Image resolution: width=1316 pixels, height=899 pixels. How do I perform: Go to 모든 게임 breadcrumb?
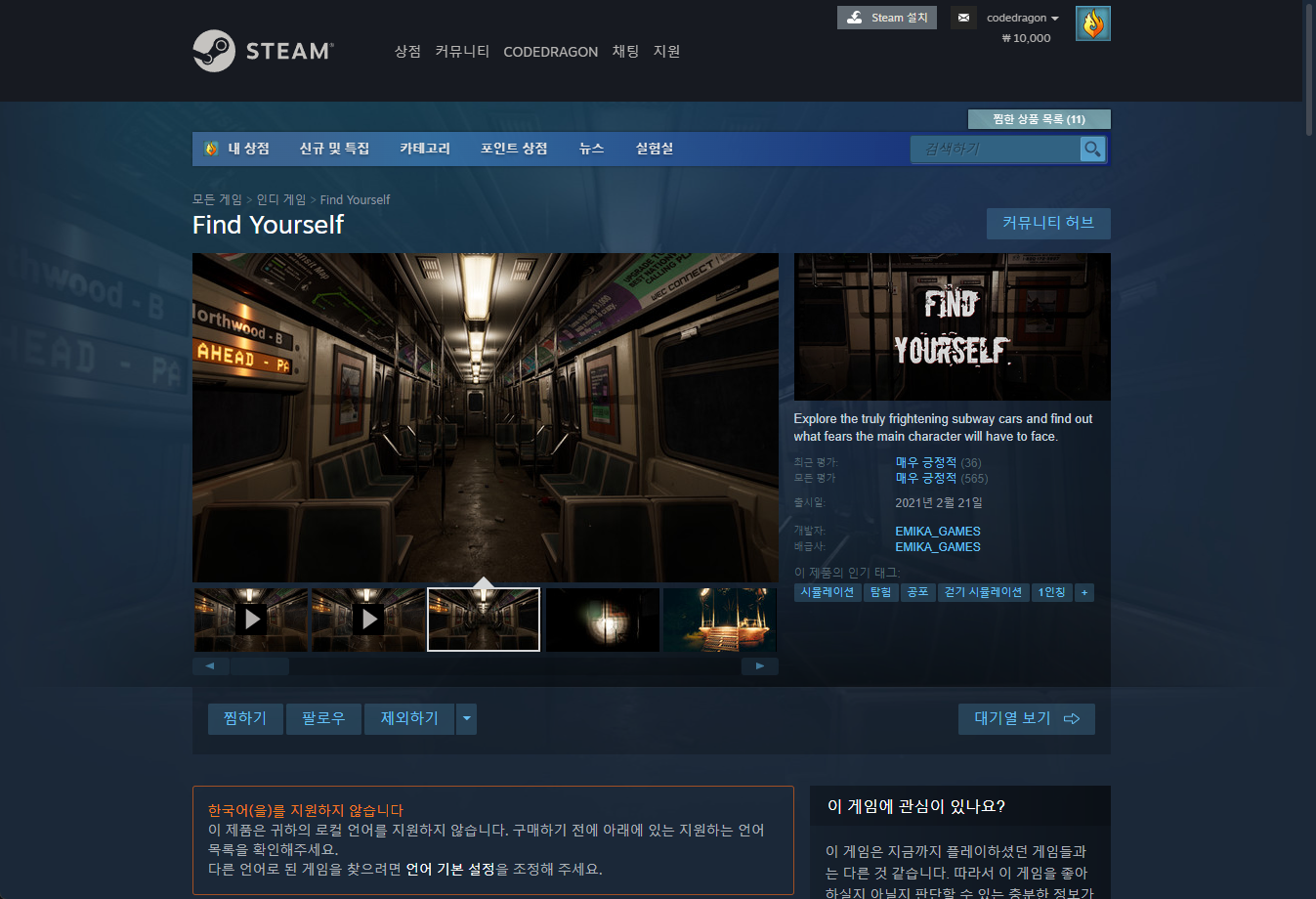point(217,199)
